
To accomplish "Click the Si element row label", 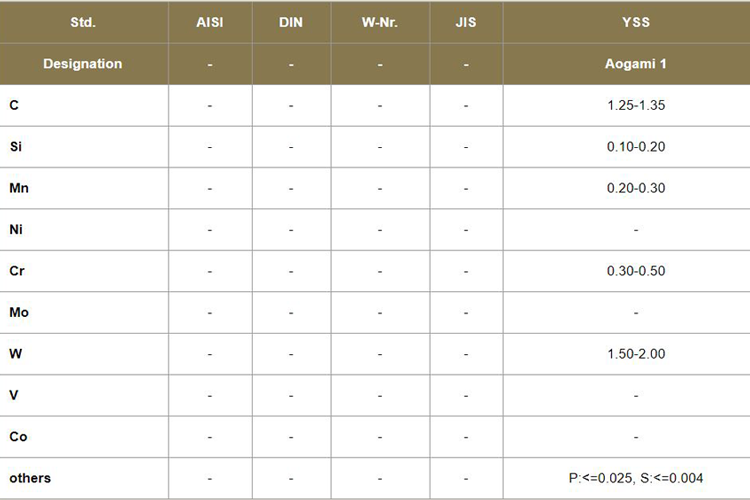I will tap(16, 147).
